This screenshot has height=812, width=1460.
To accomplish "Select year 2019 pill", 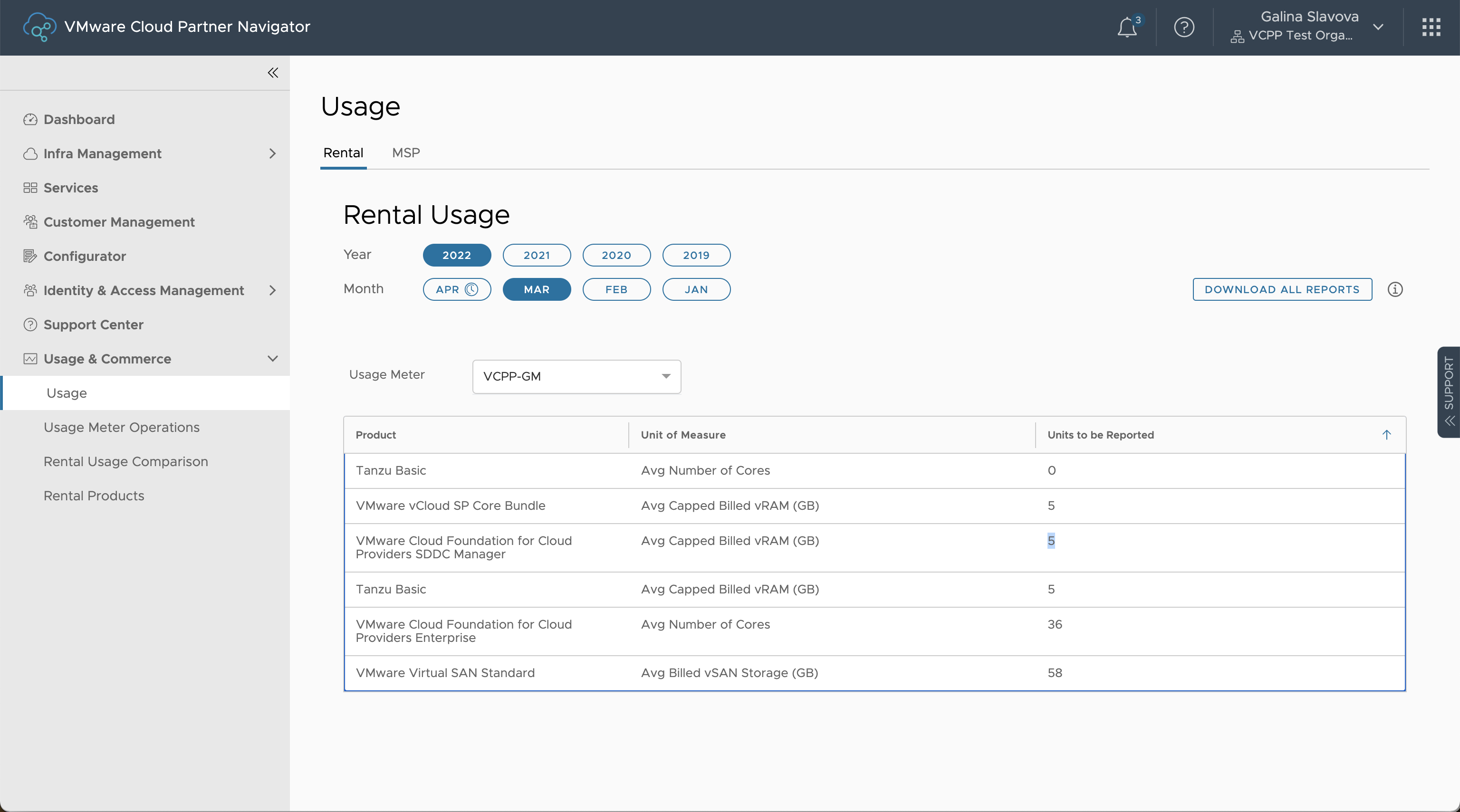I will pos(696,255).
